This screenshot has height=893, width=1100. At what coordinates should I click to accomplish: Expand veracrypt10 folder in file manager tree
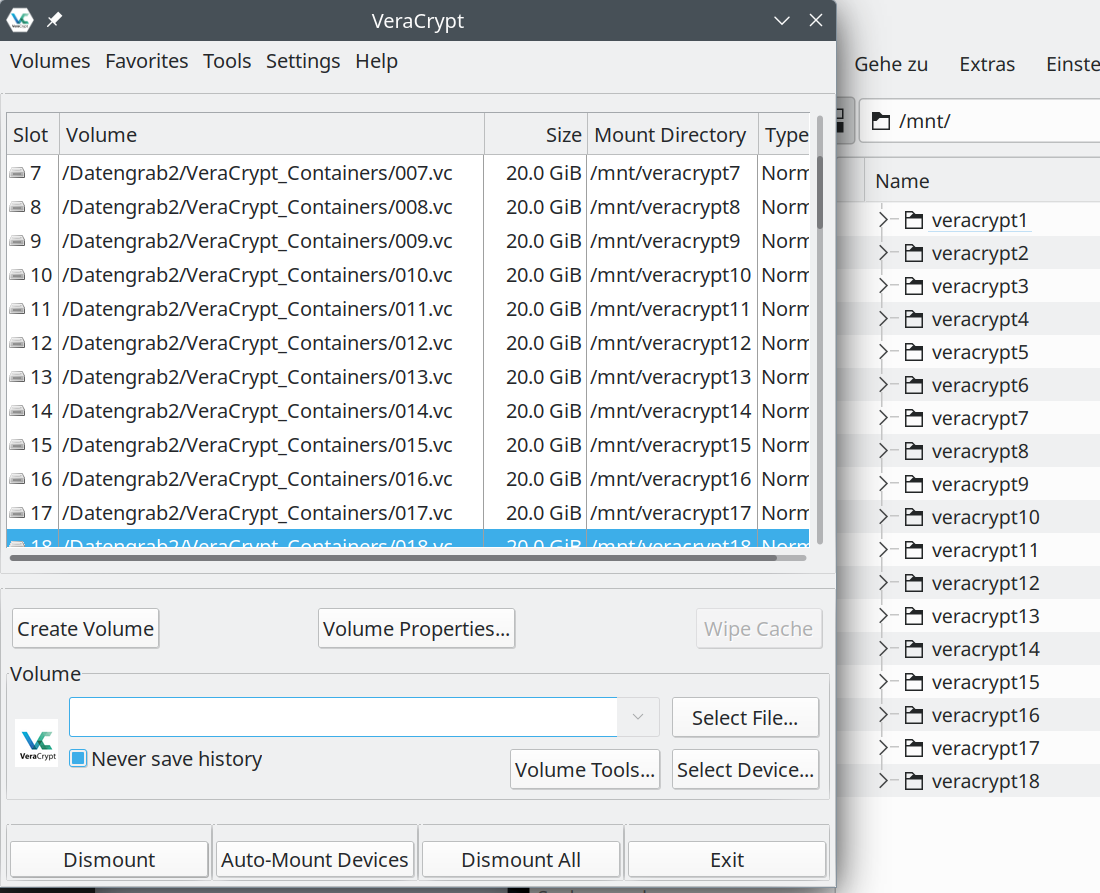click(x=883, y=517)
